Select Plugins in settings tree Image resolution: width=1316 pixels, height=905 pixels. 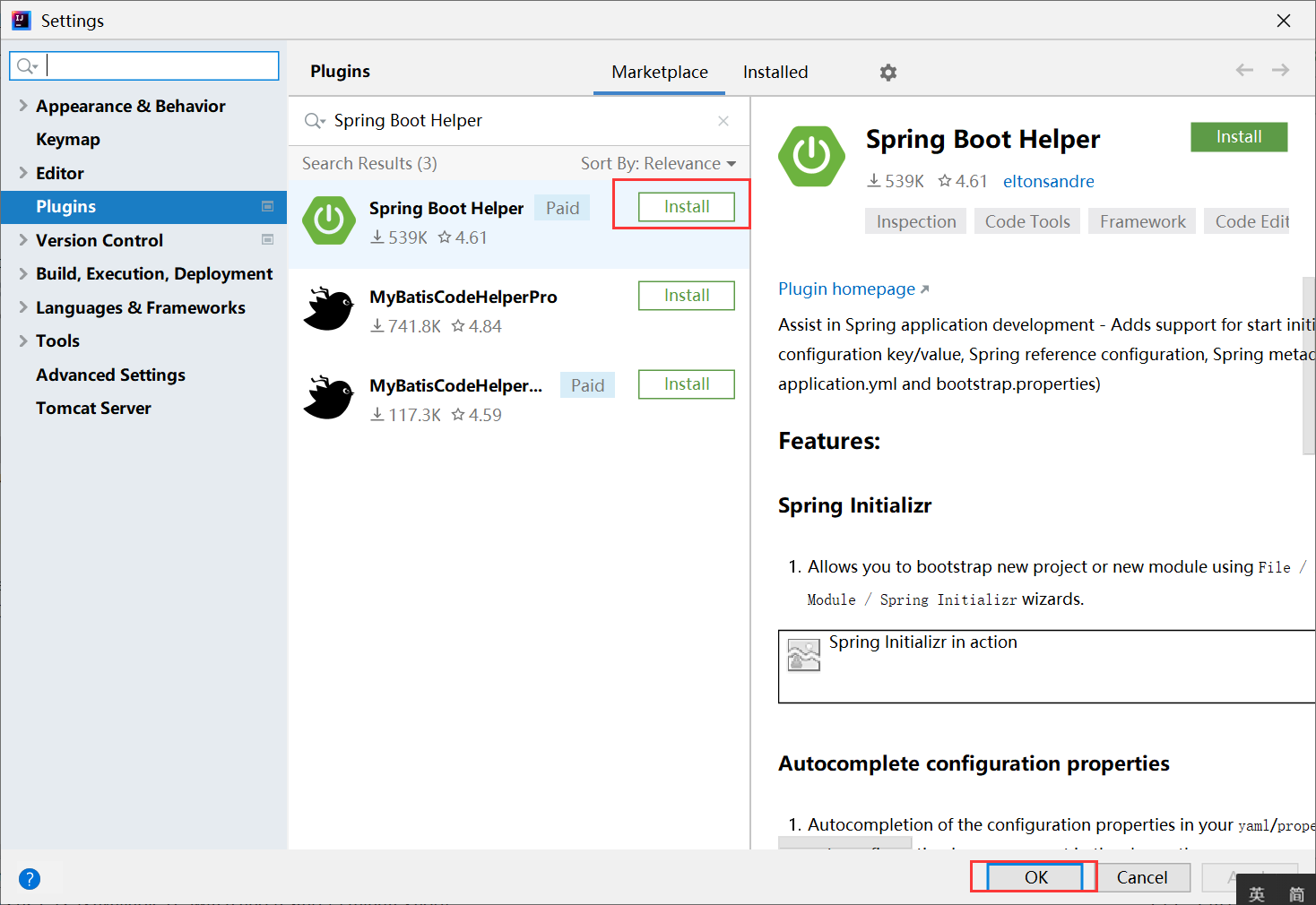pos(143,207)
